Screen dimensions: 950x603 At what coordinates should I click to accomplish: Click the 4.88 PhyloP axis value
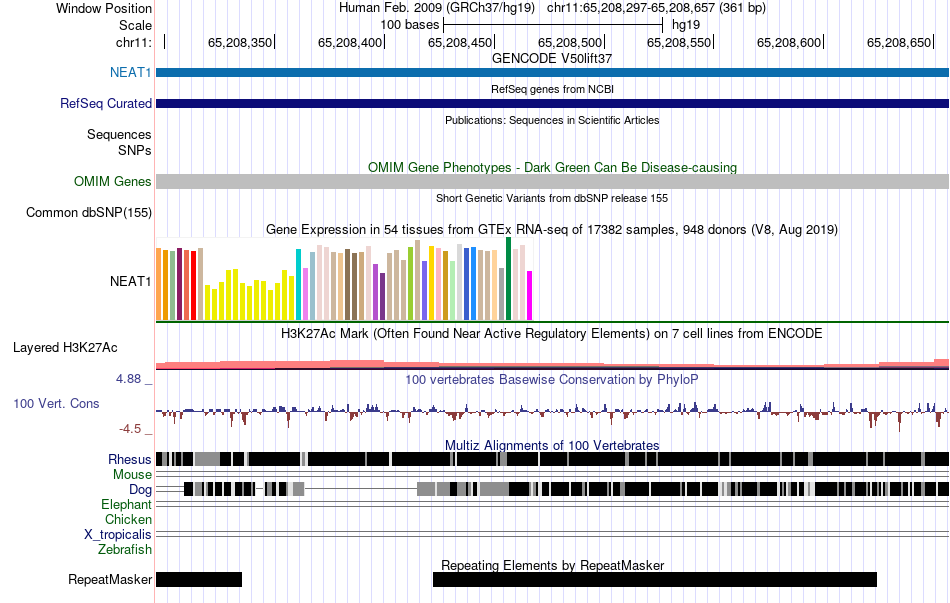click(x=128, y=379)
